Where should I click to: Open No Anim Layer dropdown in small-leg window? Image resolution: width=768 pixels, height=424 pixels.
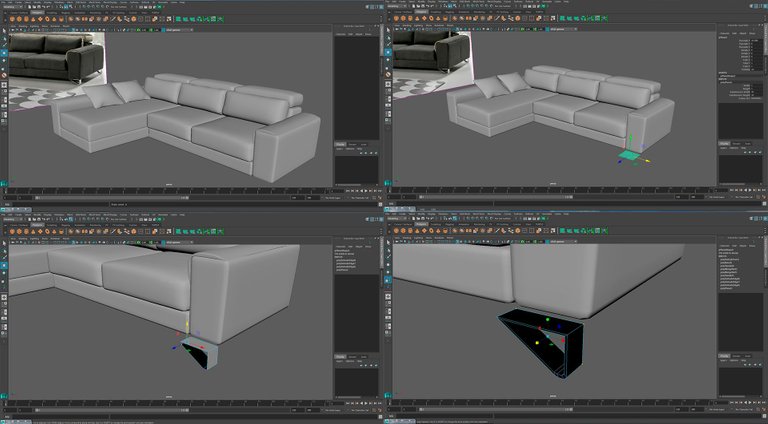[333, 410]
